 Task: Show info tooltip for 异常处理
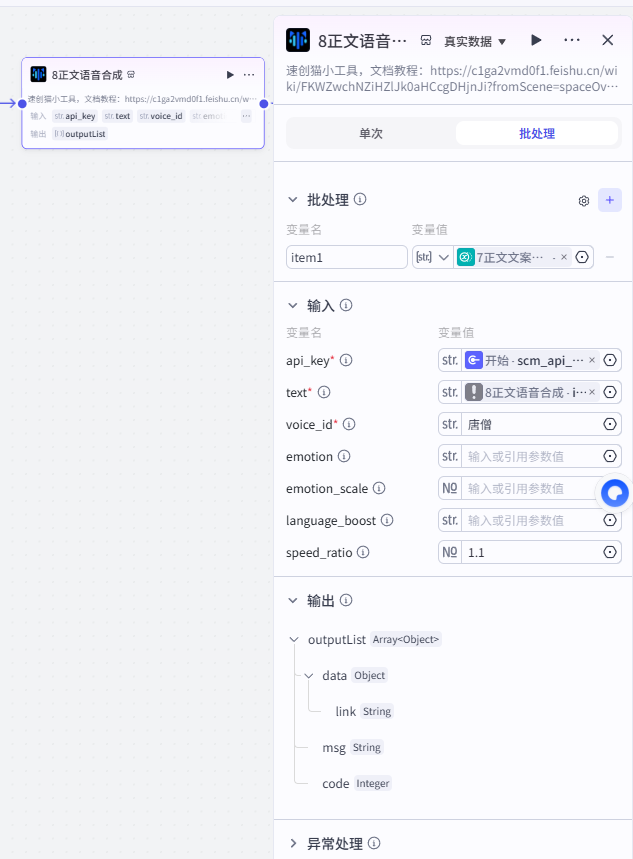[374, 843]
